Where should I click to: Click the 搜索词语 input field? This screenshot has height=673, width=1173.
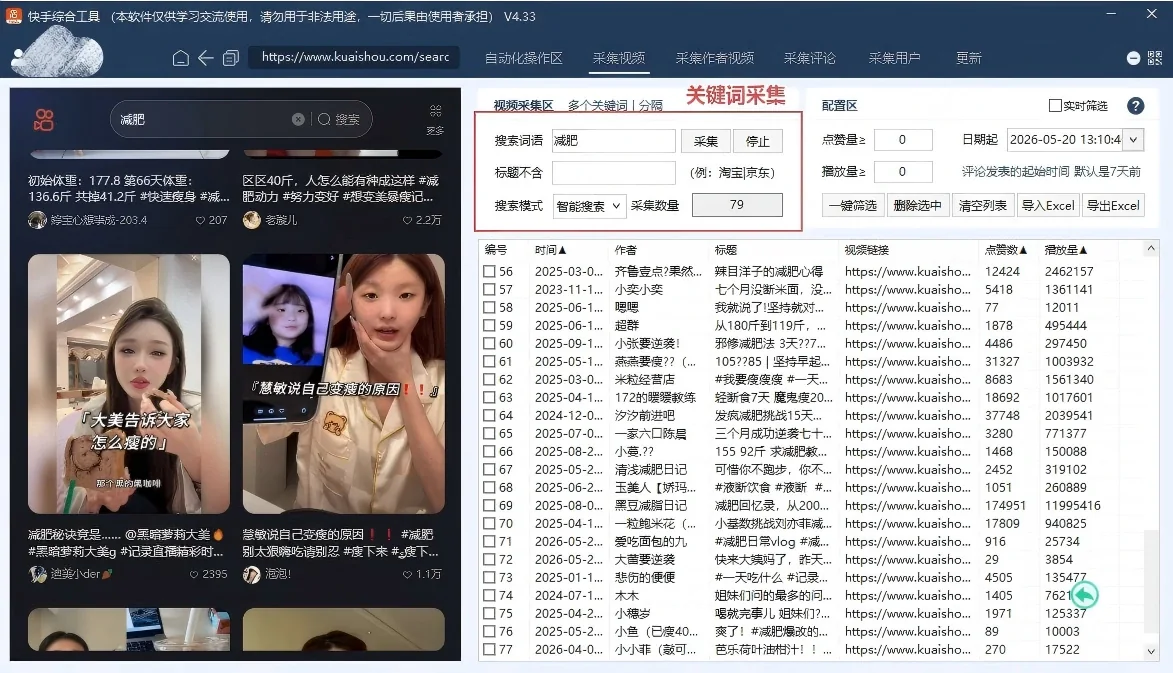click(613, 141)
